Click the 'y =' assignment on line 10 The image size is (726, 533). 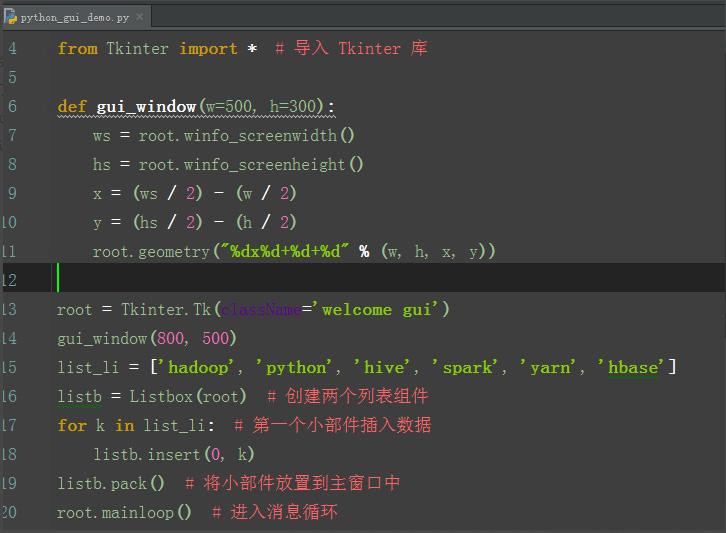click(x=107, y=223)
